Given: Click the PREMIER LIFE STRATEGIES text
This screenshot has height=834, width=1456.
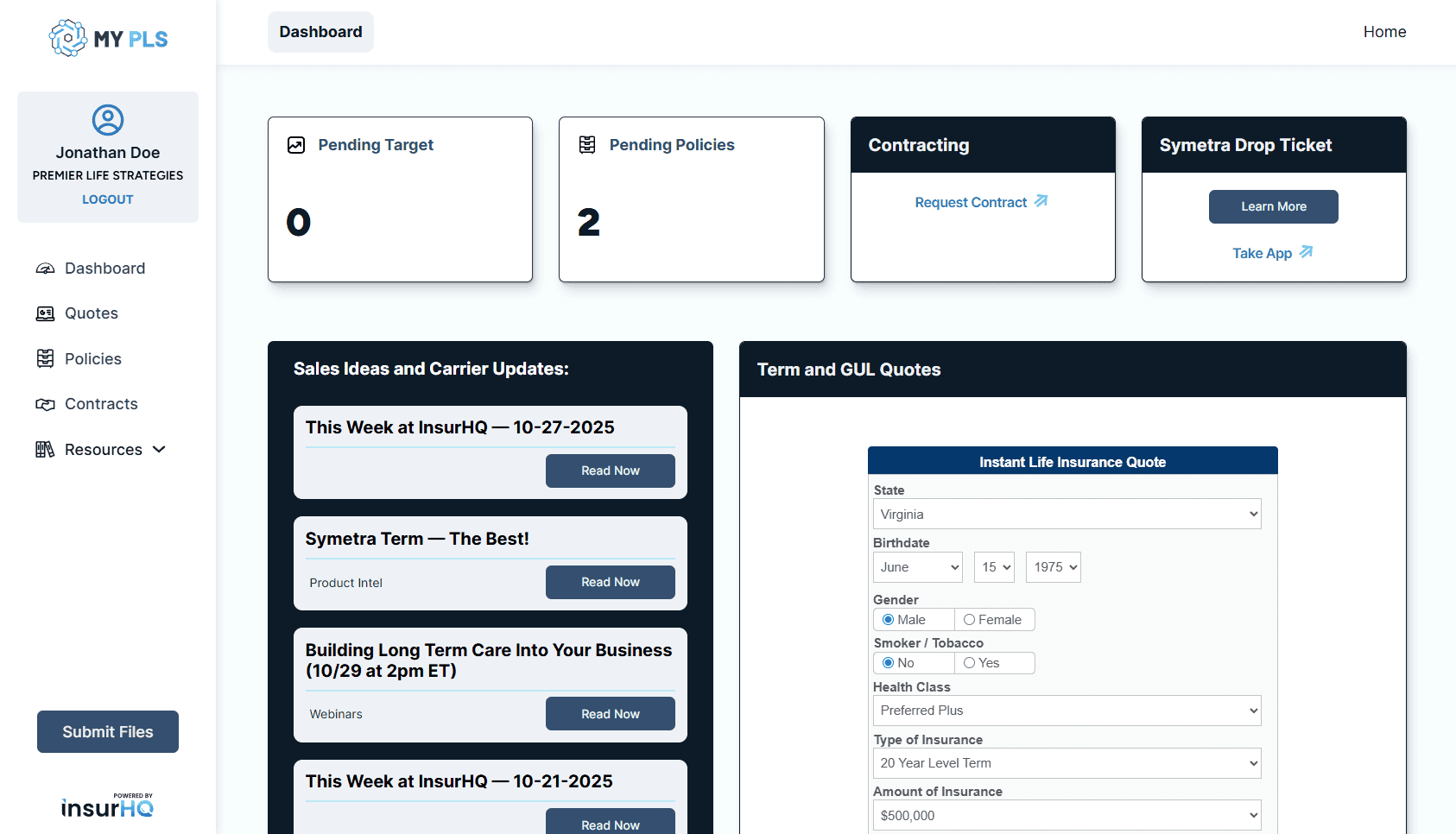Looking at the screenshot, I should click(108, 175).
